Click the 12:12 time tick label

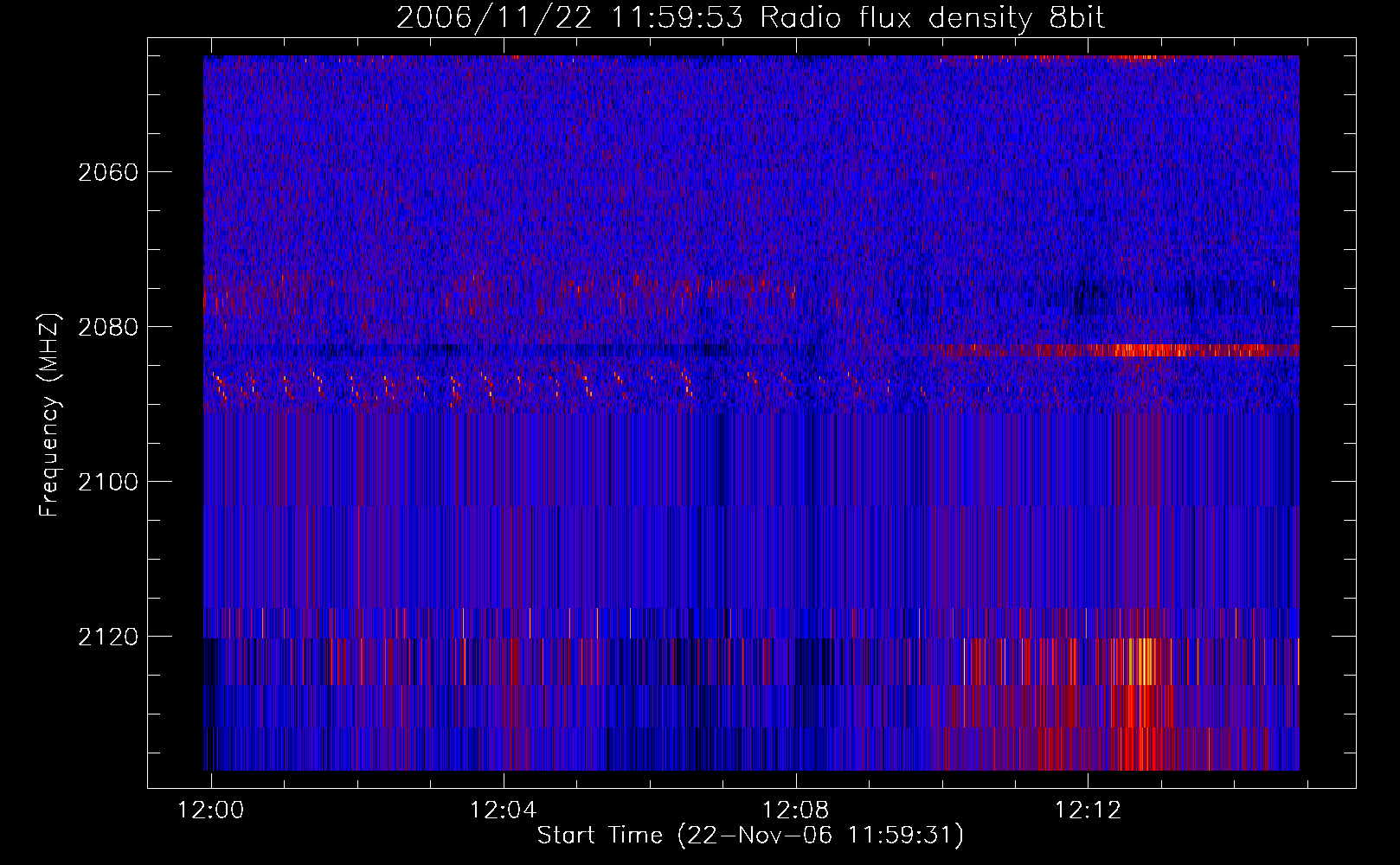[x=1088, y=810]
